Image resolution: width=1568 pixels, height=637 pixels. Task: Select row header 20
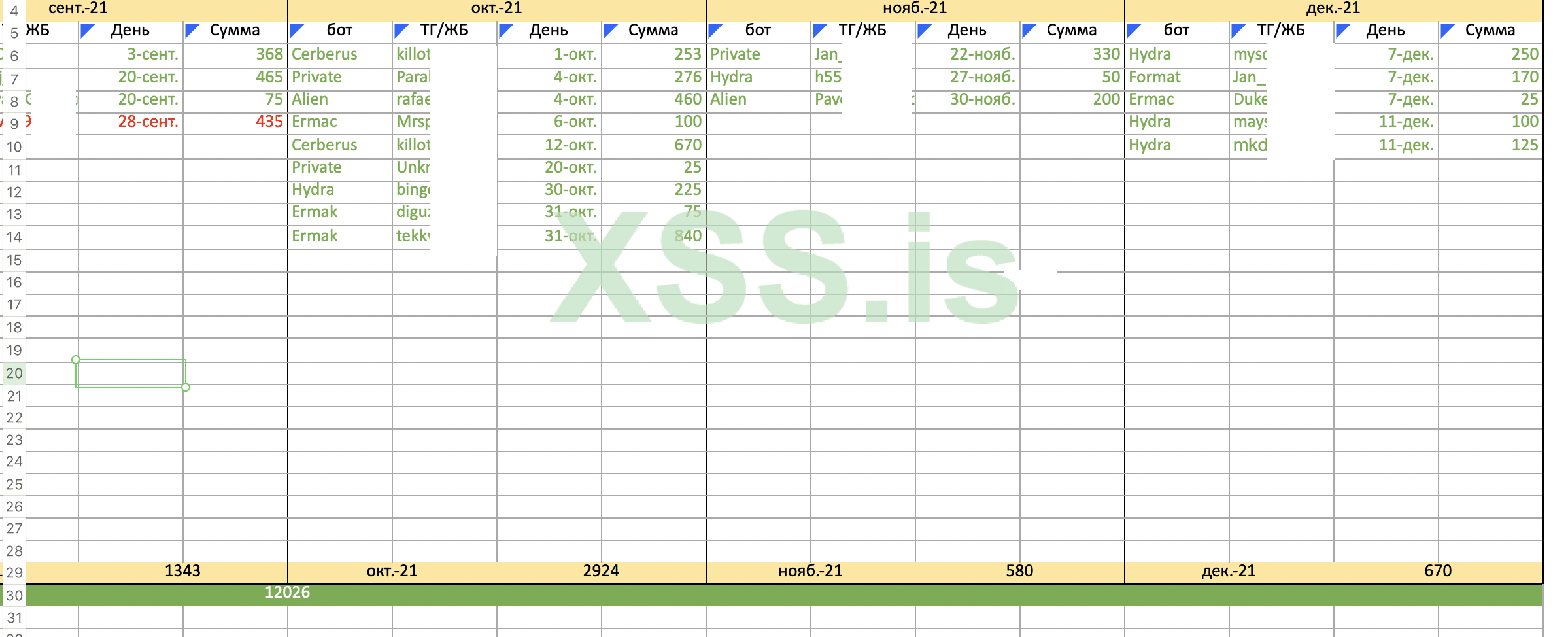[14, 373]
